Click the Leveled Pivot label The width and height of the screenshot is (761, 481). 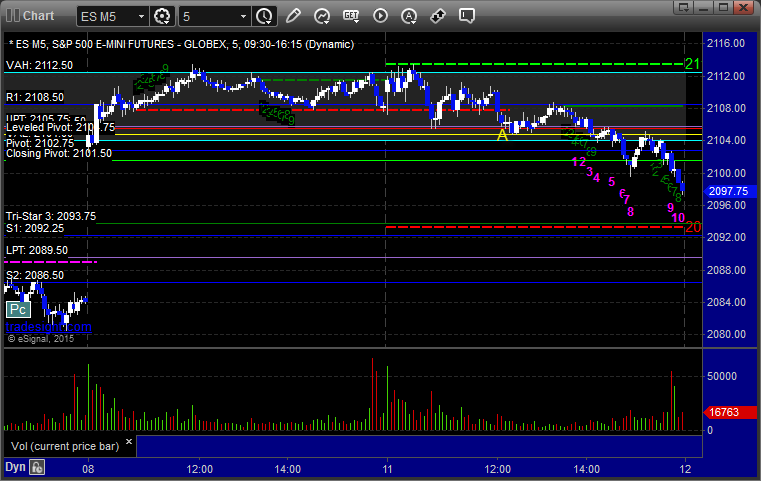[61, 127]
